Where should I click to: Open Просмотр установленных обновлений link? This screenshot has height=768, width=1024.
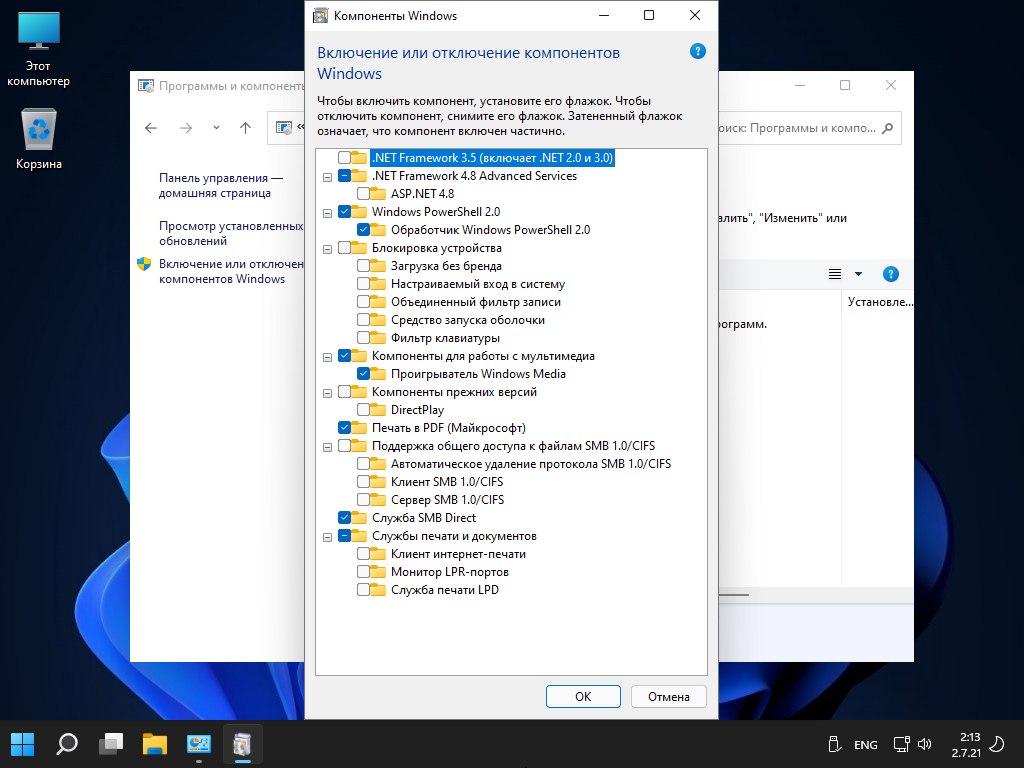tap(231, 233)
